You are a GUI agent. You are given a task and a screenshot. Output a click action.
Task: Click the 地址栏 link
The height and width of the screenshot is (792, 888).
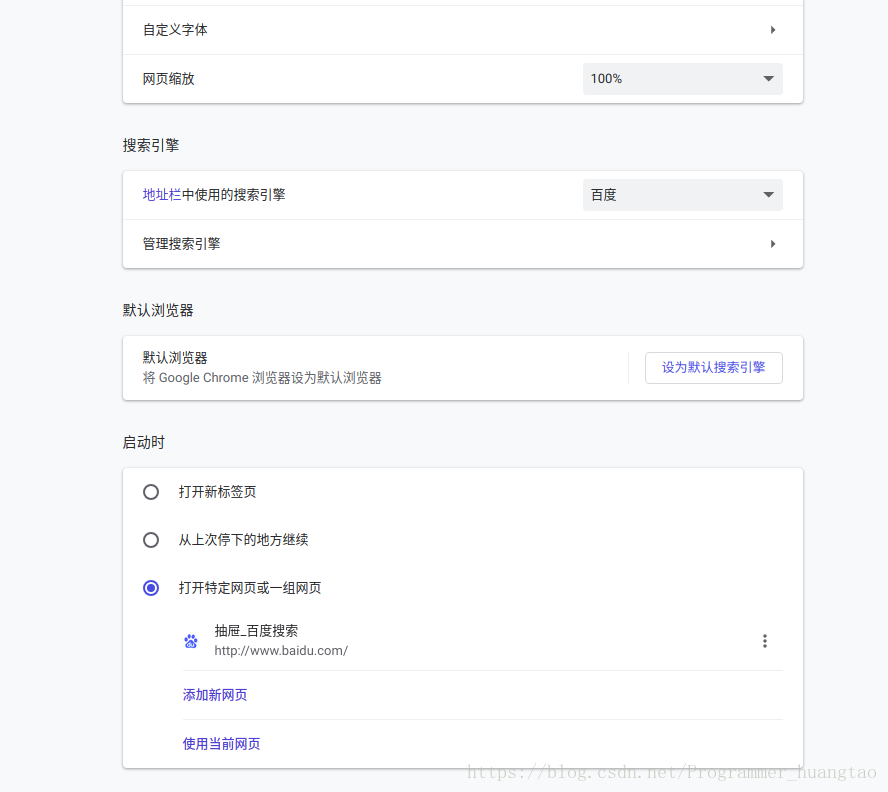point(161,195)
